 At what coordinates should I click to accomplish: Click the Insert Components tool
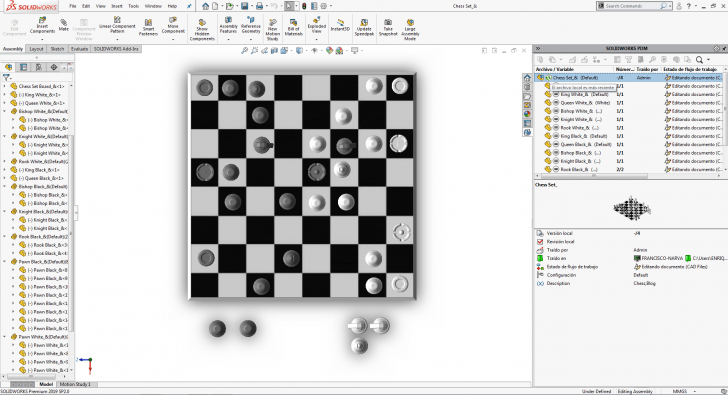[x=42, y=25]
